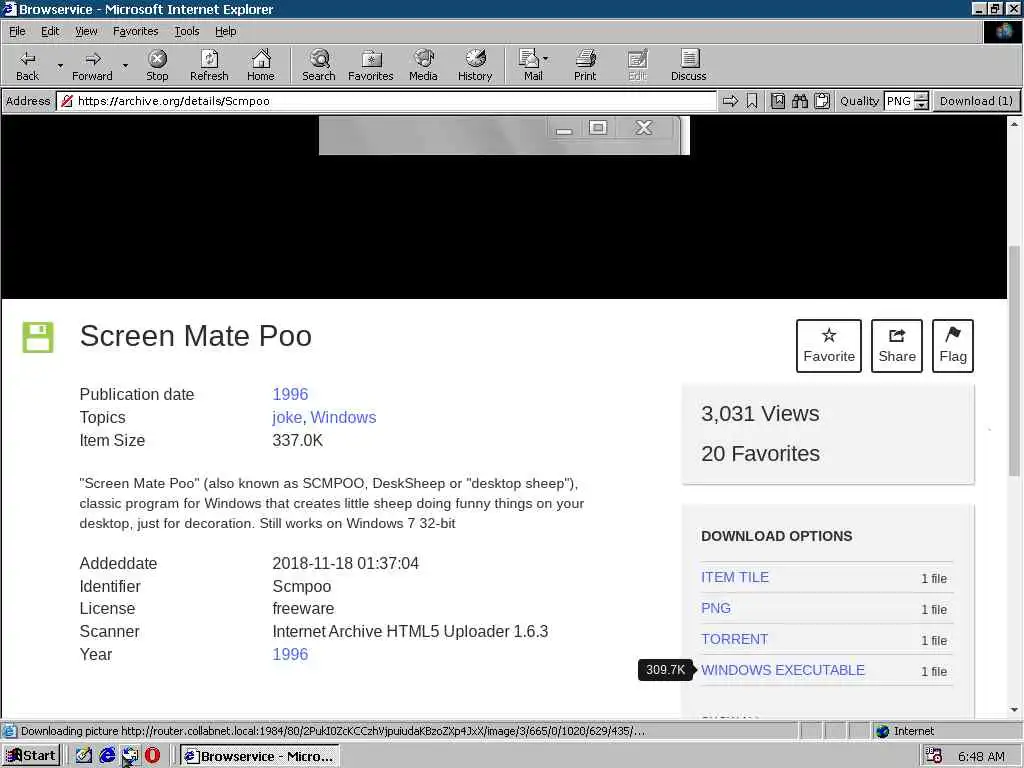
Task: Click the first quick launch notepad icon
Action: click(84, 756)
